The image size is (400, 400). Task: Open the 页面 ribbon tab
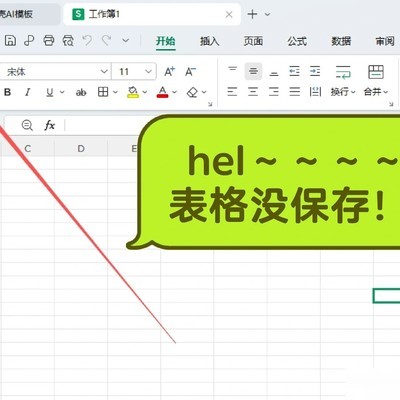253,41
